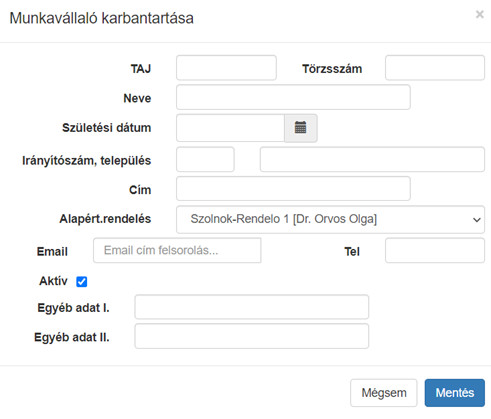
Task: Click the Tel phone field
Action: [435, 250]
